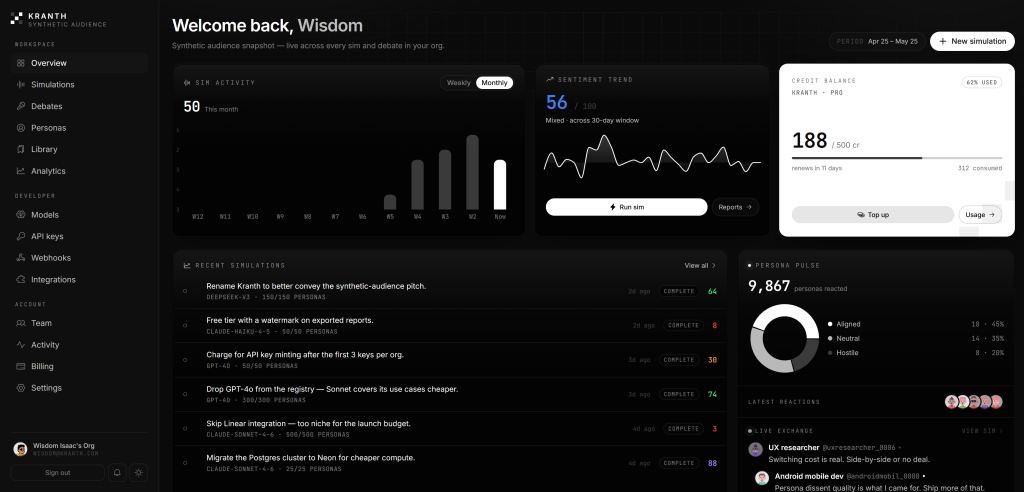Open Reports from Sentiment Trend
This screenshot has width=1024, height=492.
[x=735, y=206]
